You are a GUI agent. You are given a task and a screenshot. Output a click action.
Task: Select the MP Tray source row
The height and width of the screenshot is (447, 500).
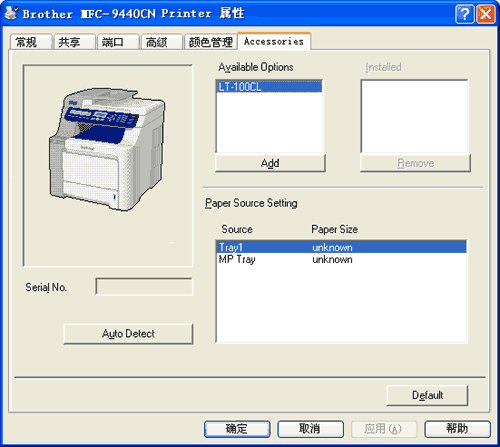(x=341, y=259)
